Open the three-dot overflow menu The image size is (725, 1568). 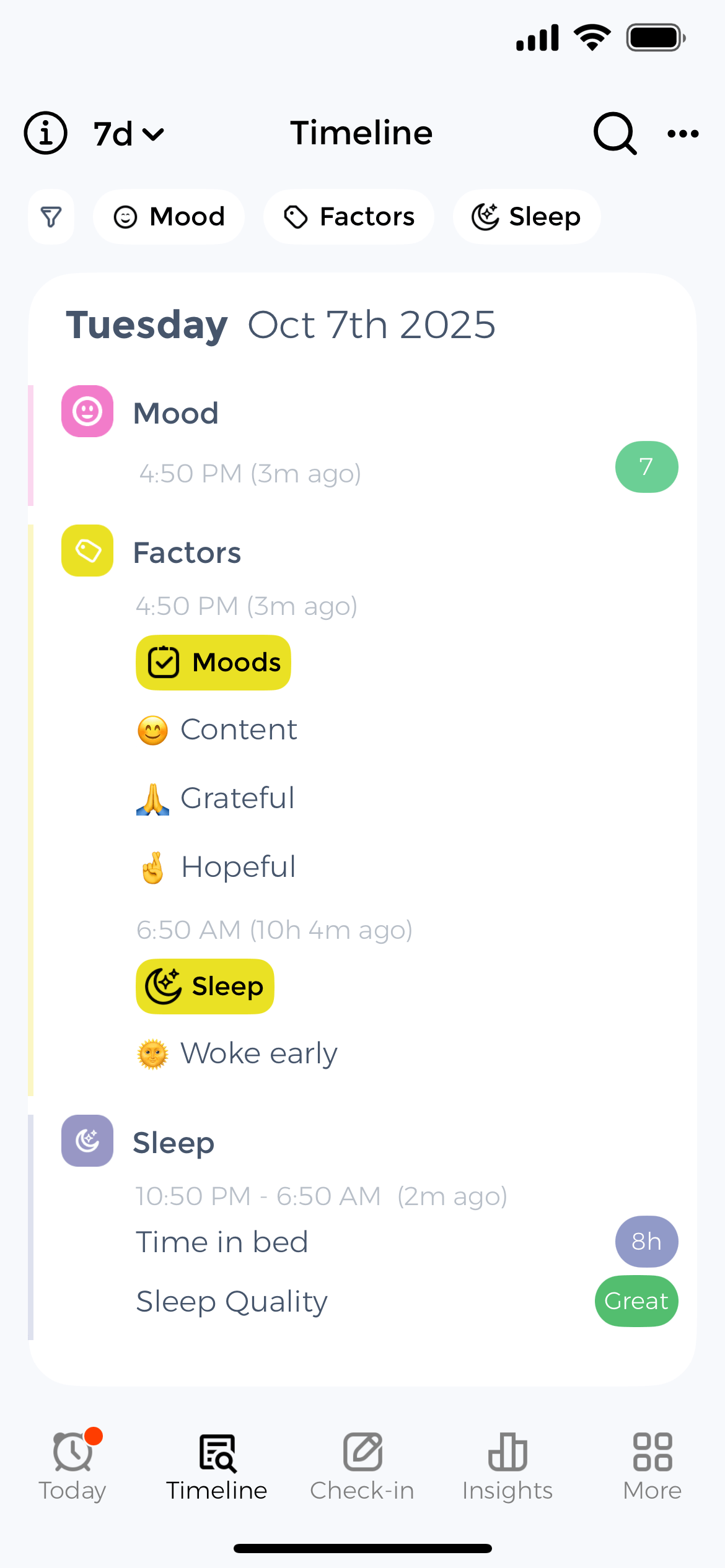click(682, 133)
